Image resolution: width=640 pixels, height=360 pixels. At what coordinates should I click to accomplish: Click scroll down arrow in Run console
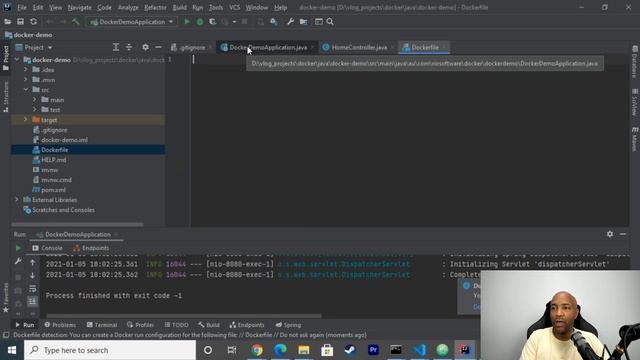(33, 276)
